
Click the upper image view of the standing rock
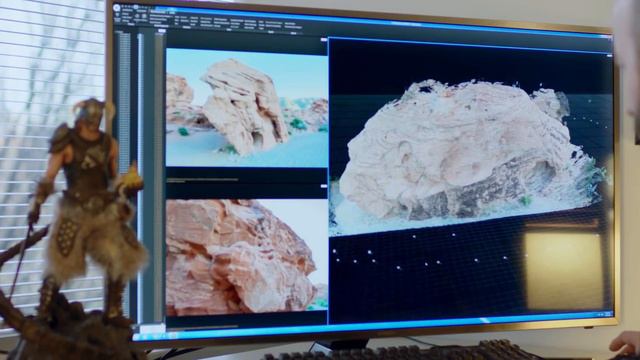click(247, 108)
